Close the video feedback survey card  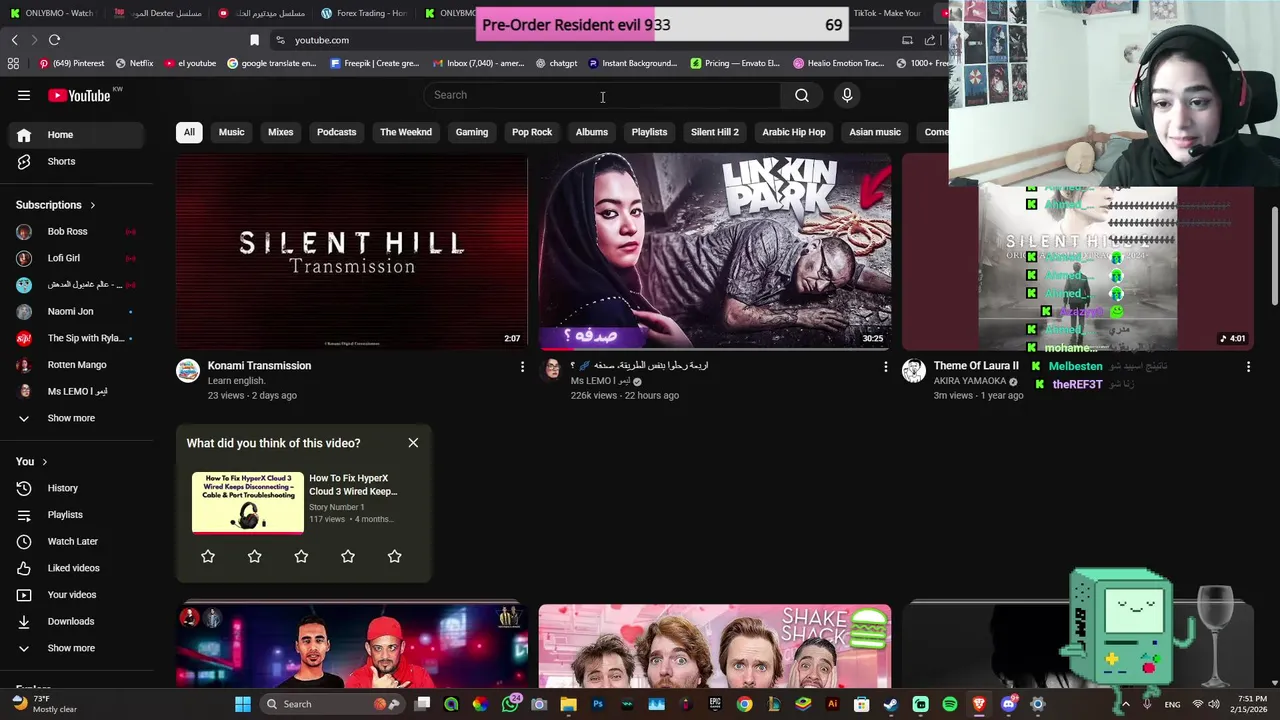point(413,443)
